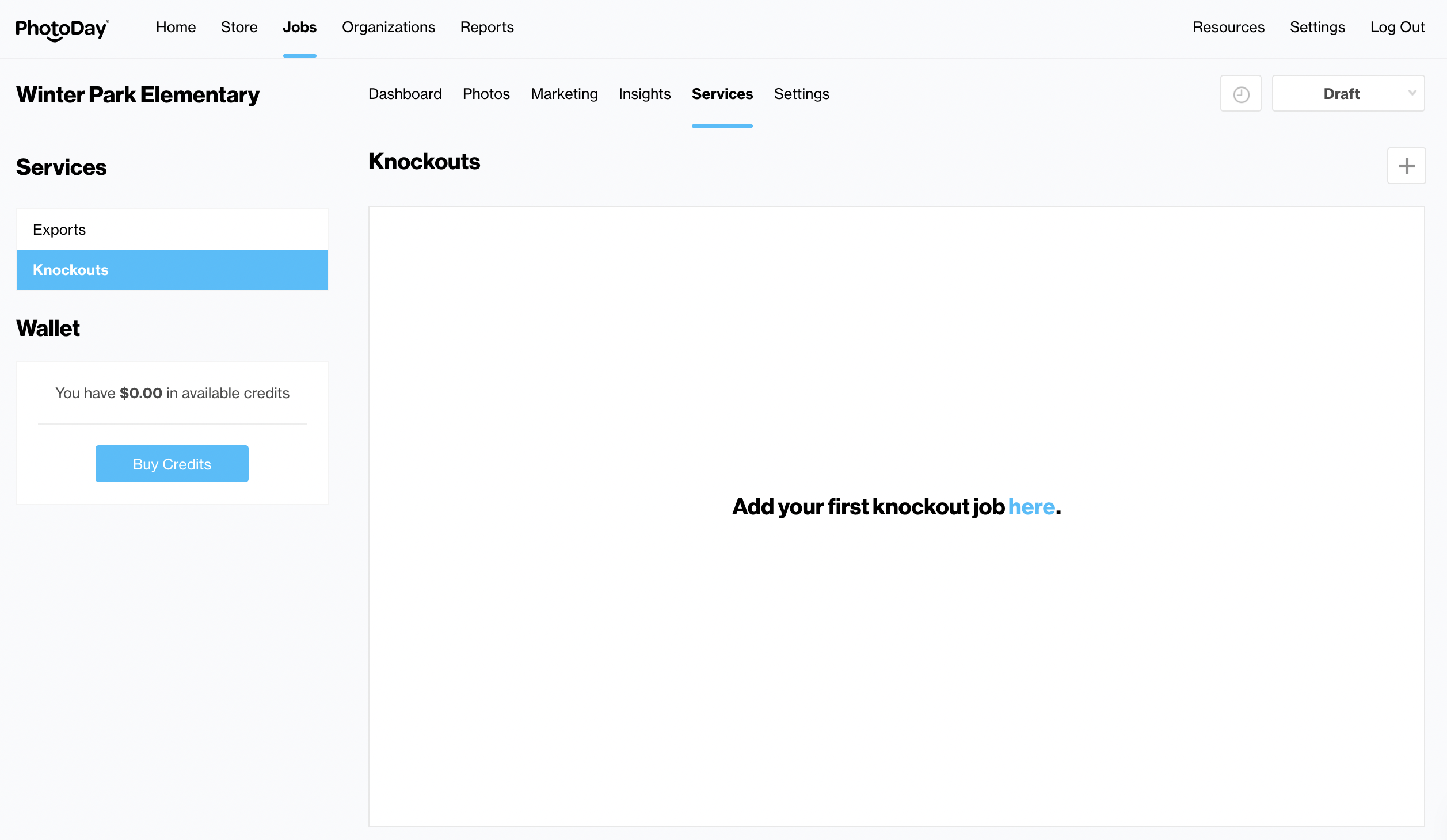
Task: Open the Marketing tab
Action: pos(564,94)
